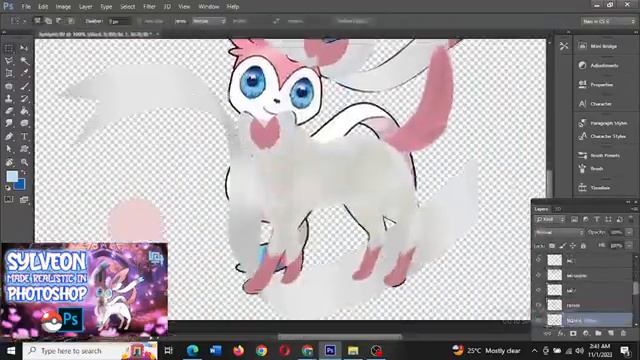The height and width of the screenshot is (360, 640).
Task: Toggle visibility of topmost layer
Action: (539, 260)
